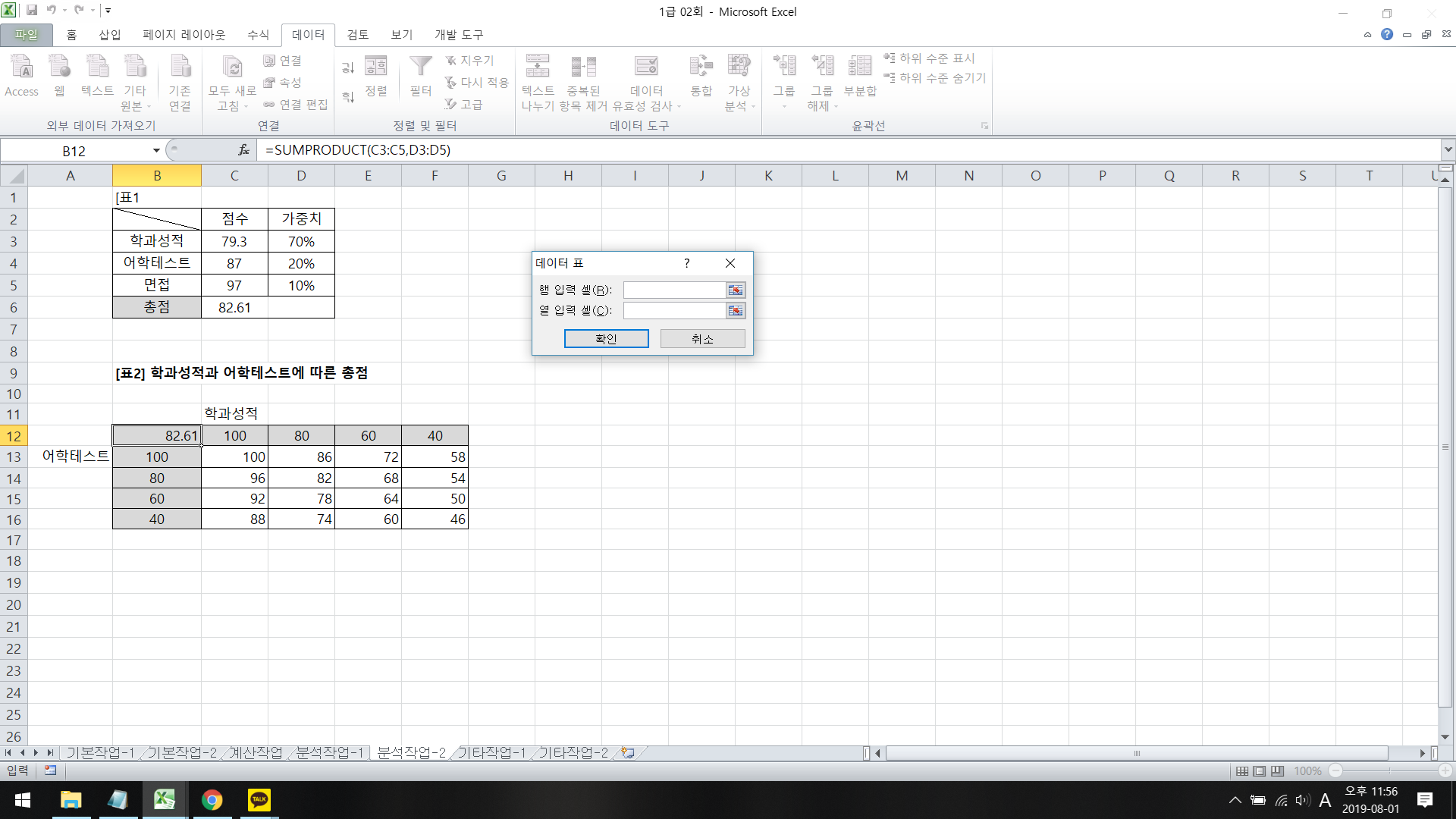Click the sort ascending icon
1456x819 pixels.
coord(348,68)
